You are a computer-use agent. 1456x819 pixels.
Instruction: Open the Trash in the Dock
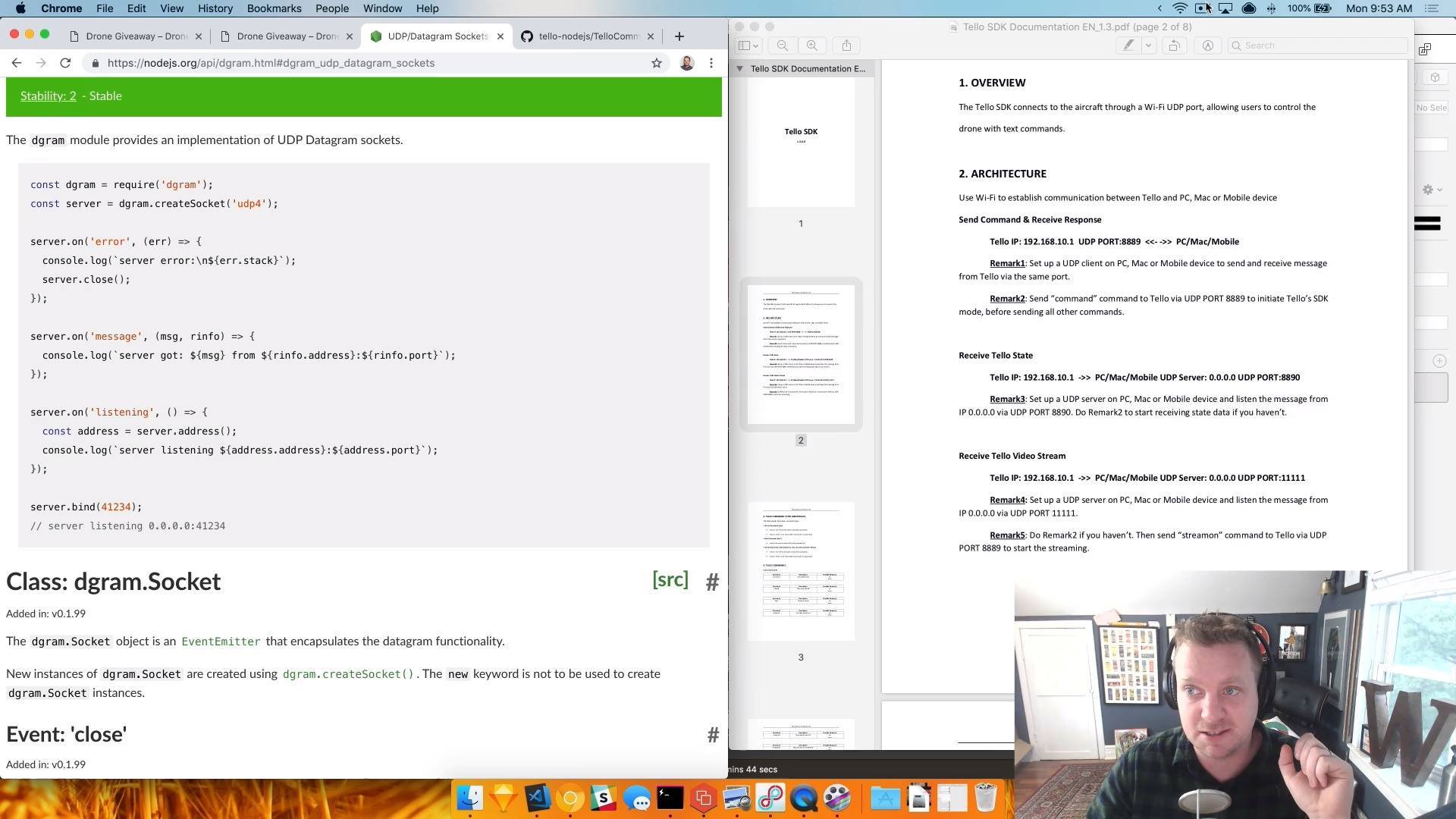coord(985,798)
